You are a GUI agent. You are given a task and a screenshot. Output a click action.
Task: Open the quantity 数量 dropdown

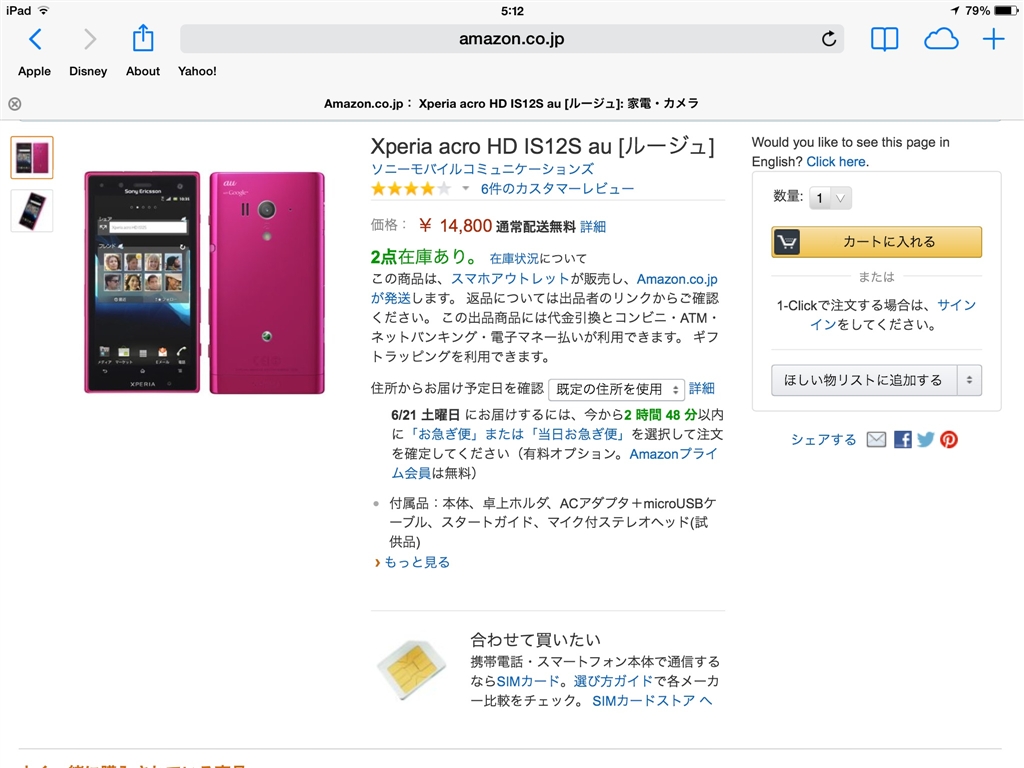[x=830, y=198]
